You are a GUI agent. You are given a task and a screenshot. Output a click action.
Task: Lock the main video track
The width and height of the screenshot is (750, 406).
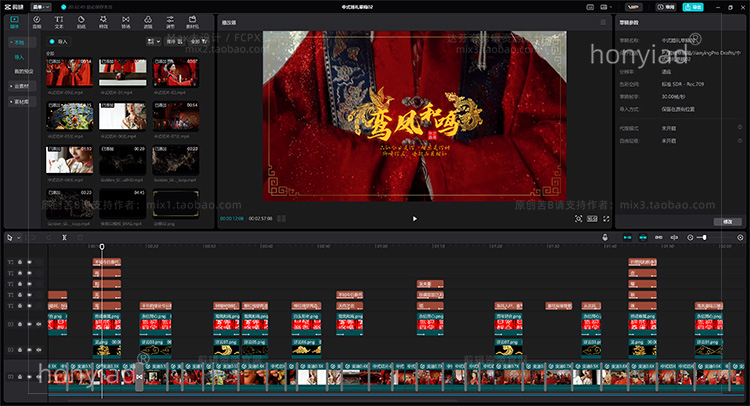[x=20, y=376]
